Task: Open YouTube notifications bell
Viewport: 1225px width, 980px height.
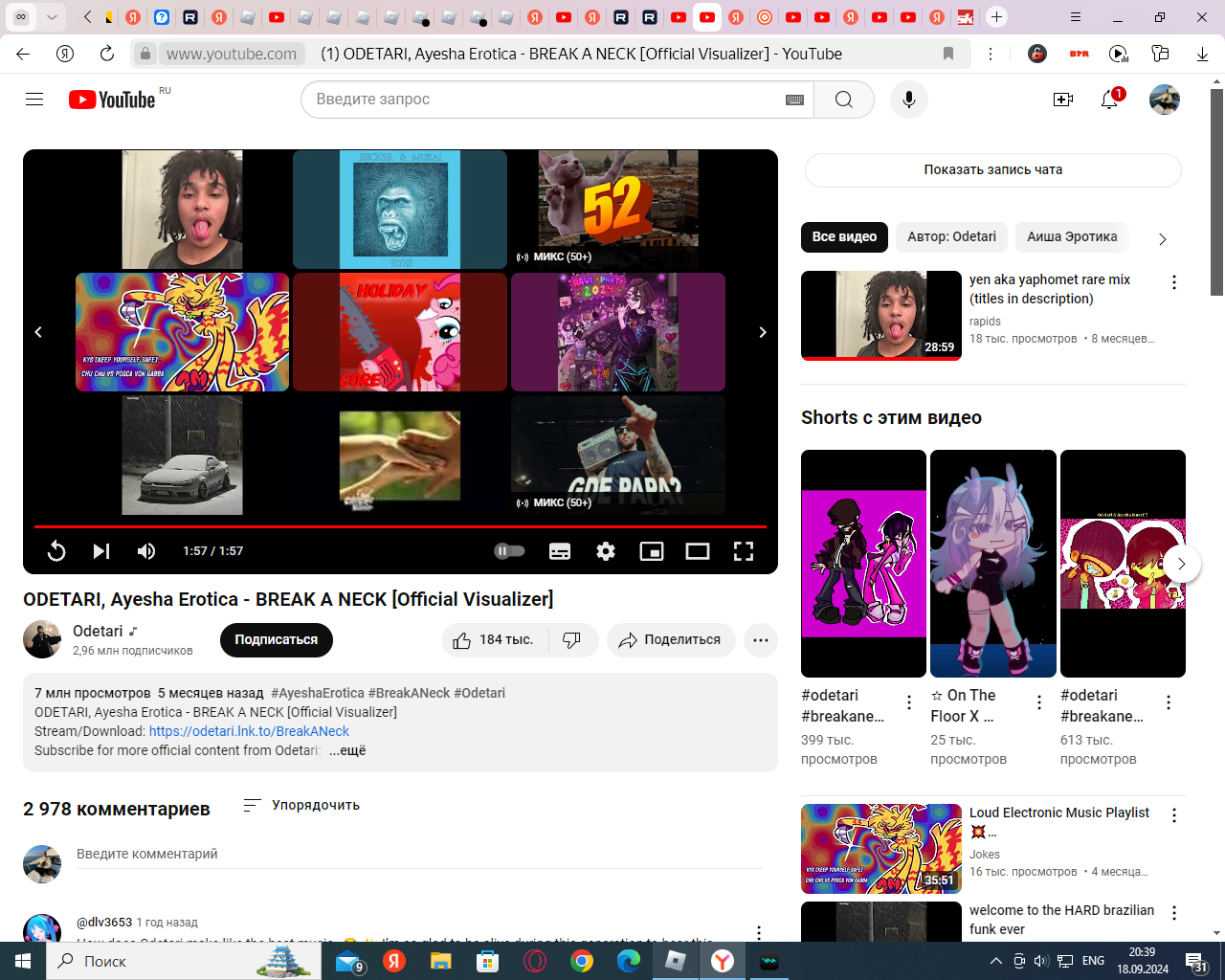Action: [x=1110, y=100]
